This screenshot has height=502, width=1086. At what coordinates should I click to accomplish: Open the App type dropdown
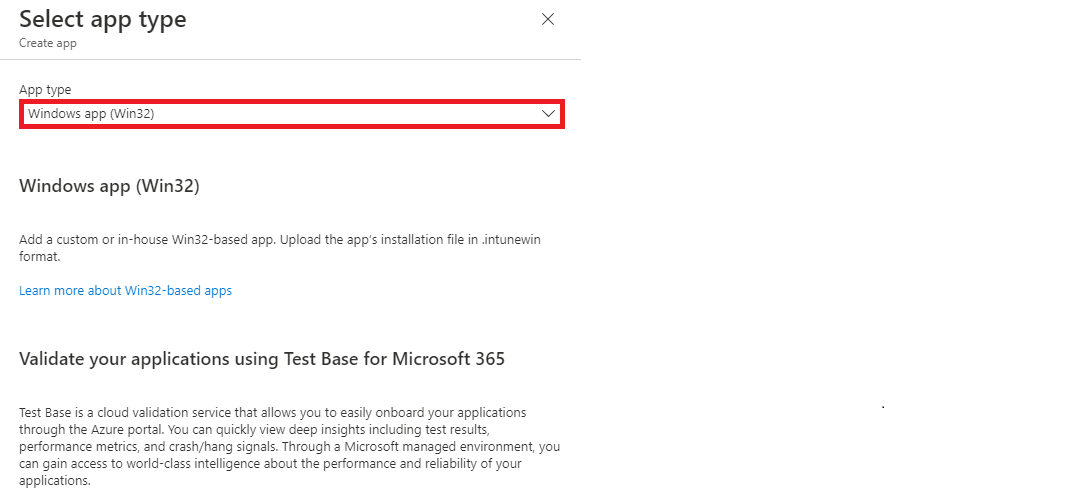click(x=292, y=114)
